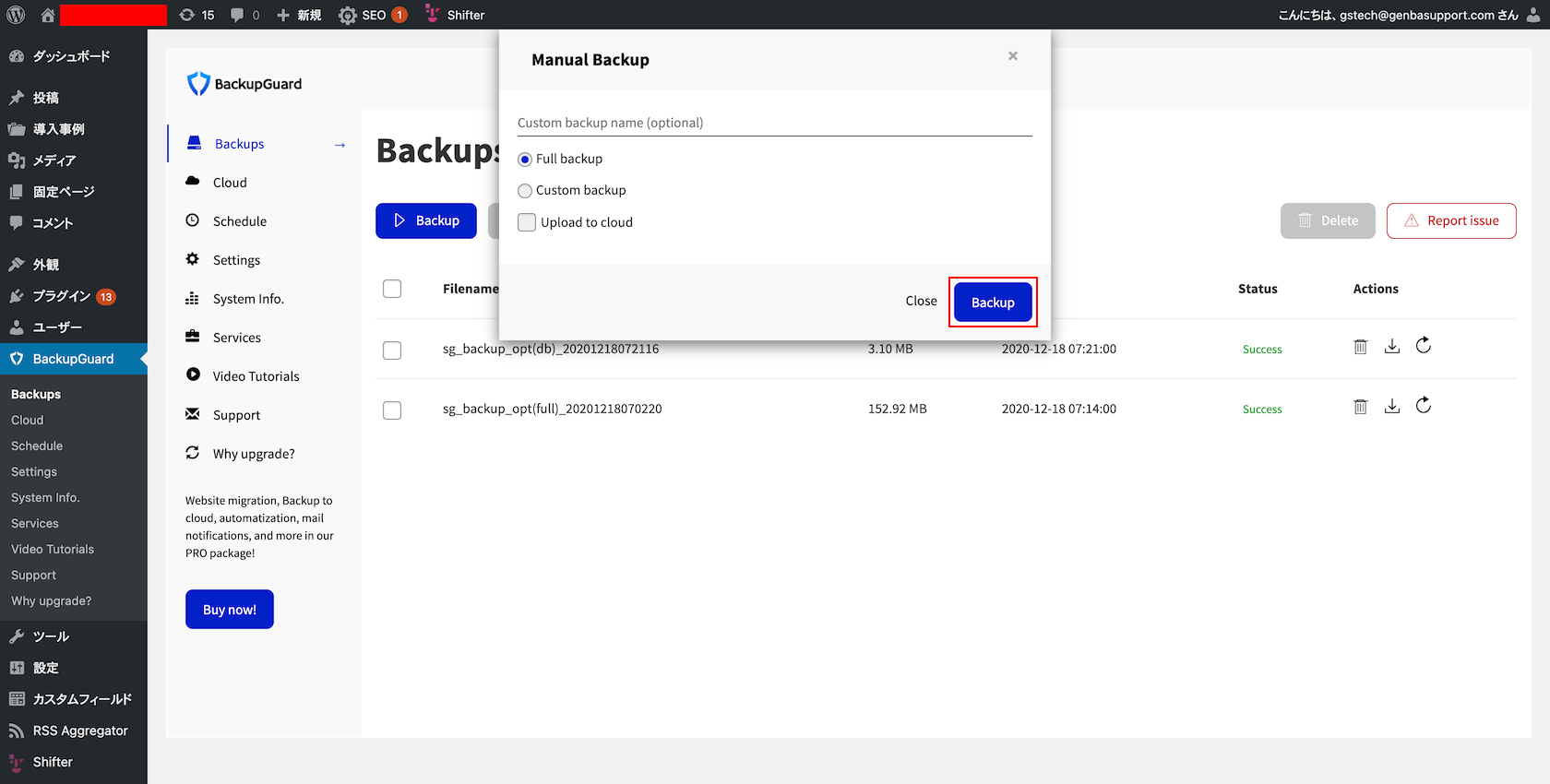Click the blue Backup button in dialog
The height and width of the screenshot is (784, 1550).
point(993,303)
